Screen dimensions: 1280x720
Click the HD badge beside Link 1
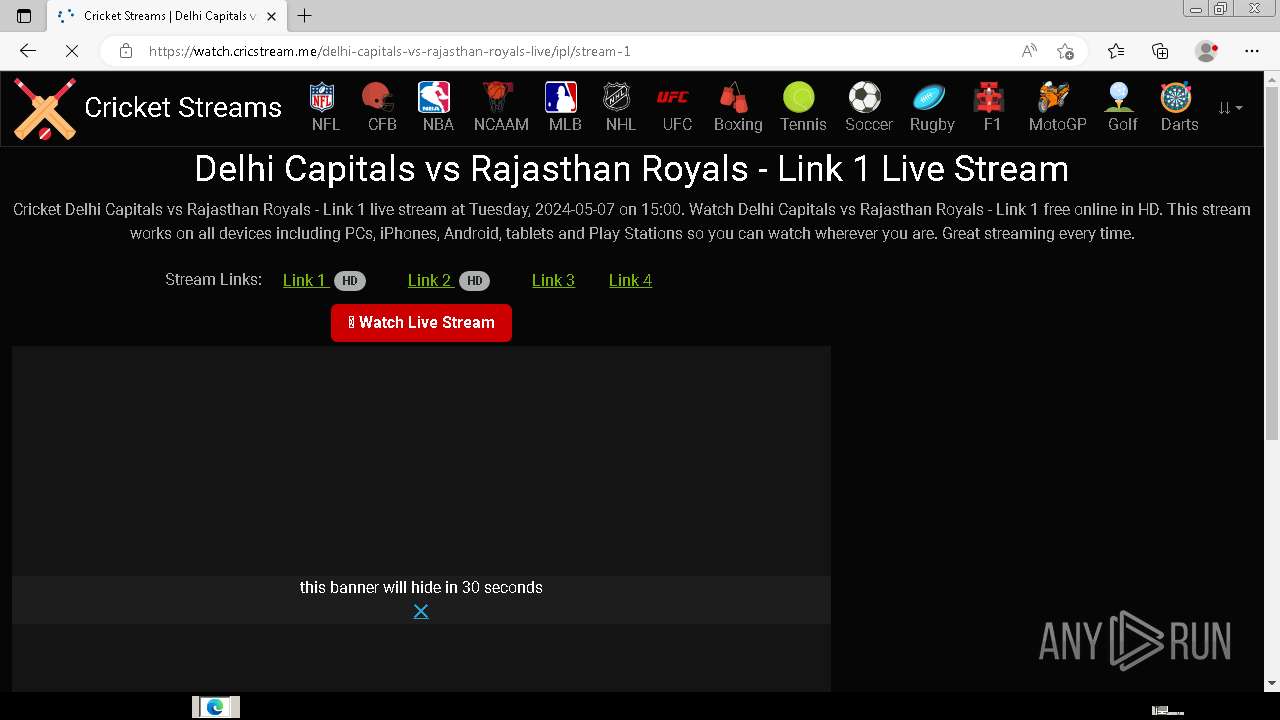point(350,281)
